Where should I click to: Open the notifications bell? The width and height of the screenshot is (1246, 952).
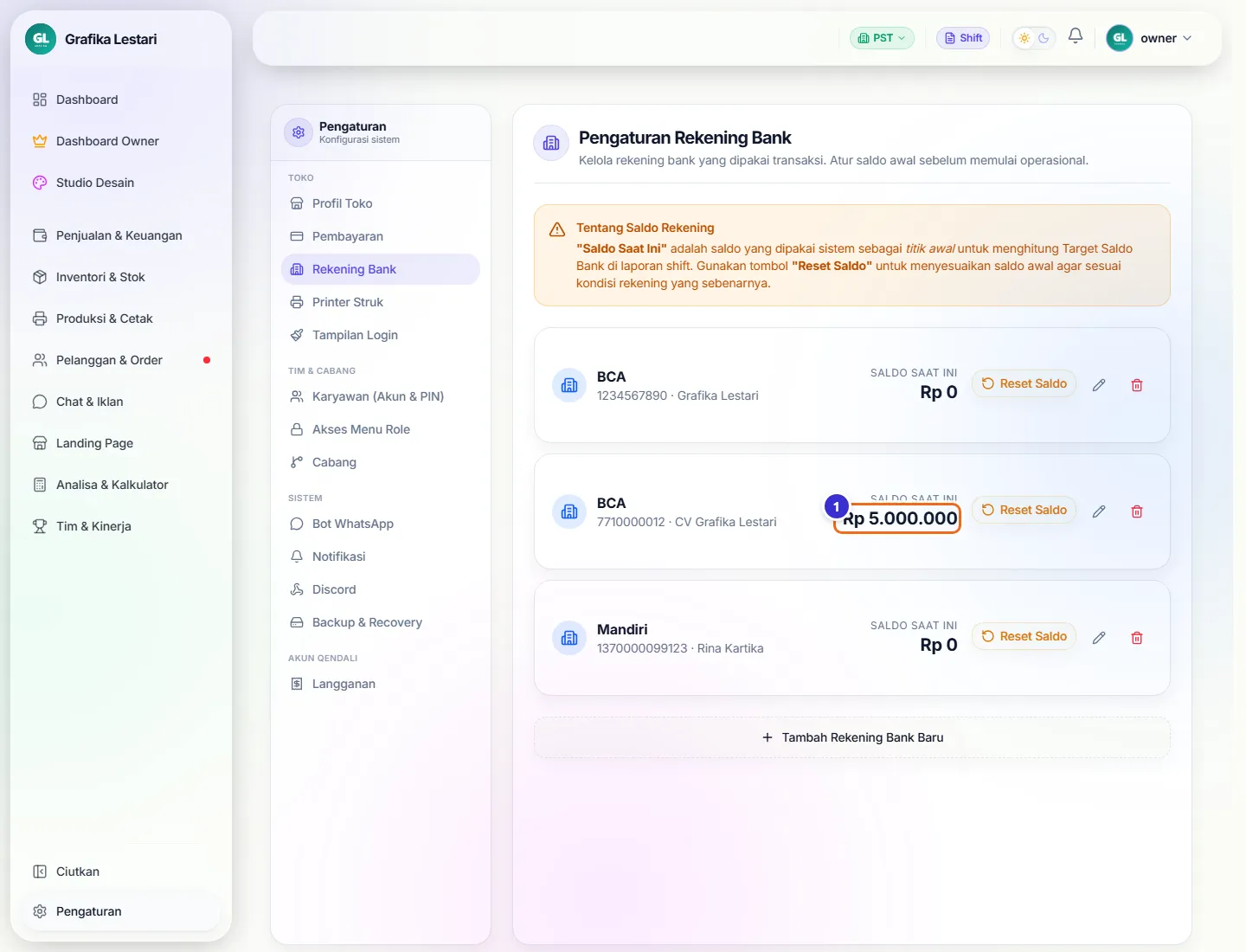1076,36
